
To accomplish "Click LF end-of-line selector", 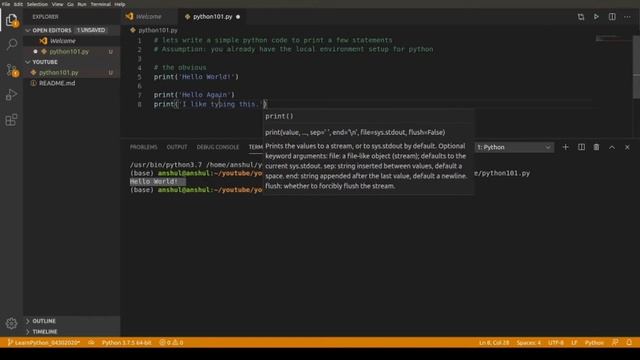I will [x=574, y=342].
